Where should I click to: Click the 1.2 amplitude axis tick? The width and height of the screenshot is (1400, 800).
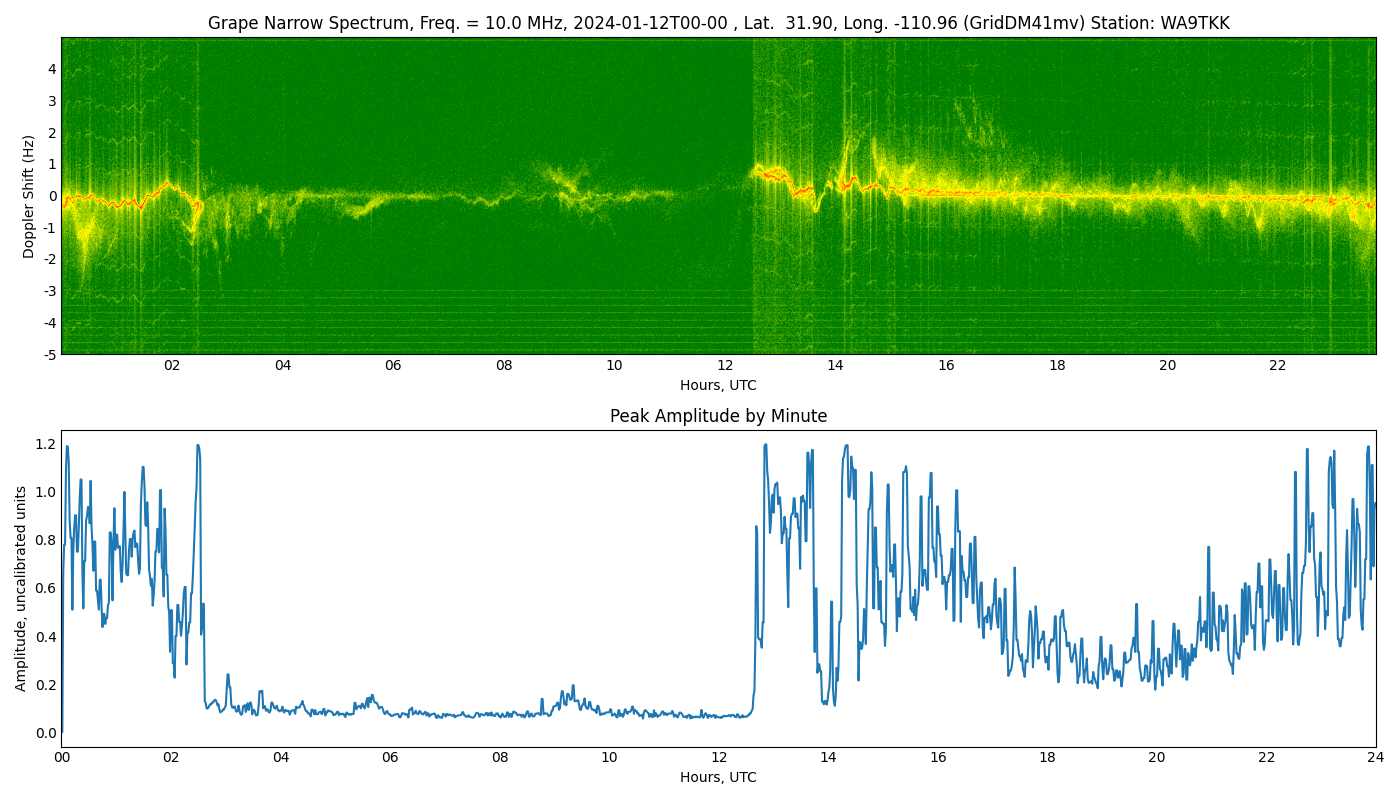click(46, 444)
